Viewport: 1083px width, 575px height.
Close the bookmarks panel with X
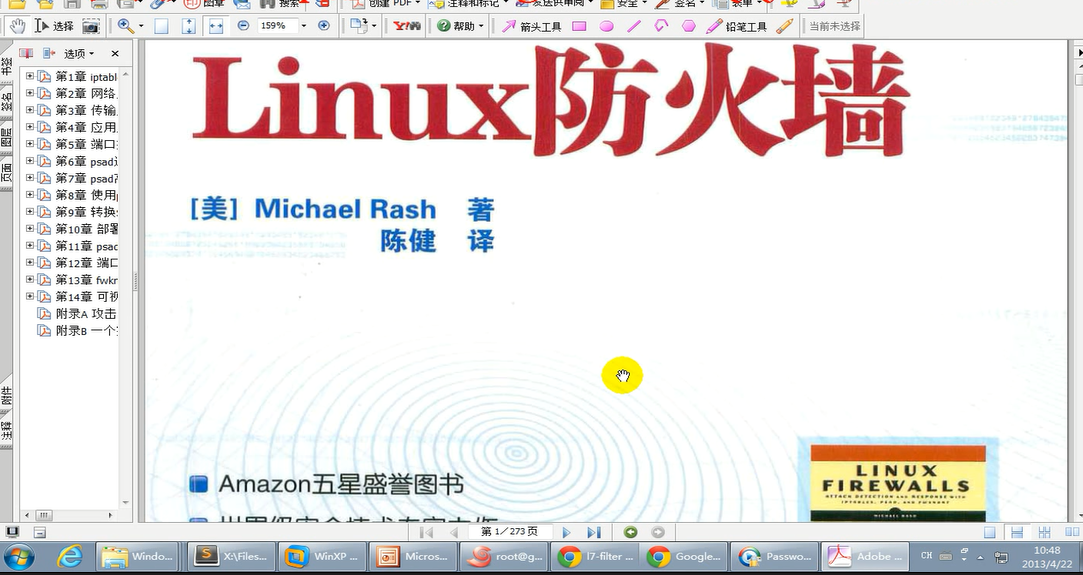(x=115, y=53)
